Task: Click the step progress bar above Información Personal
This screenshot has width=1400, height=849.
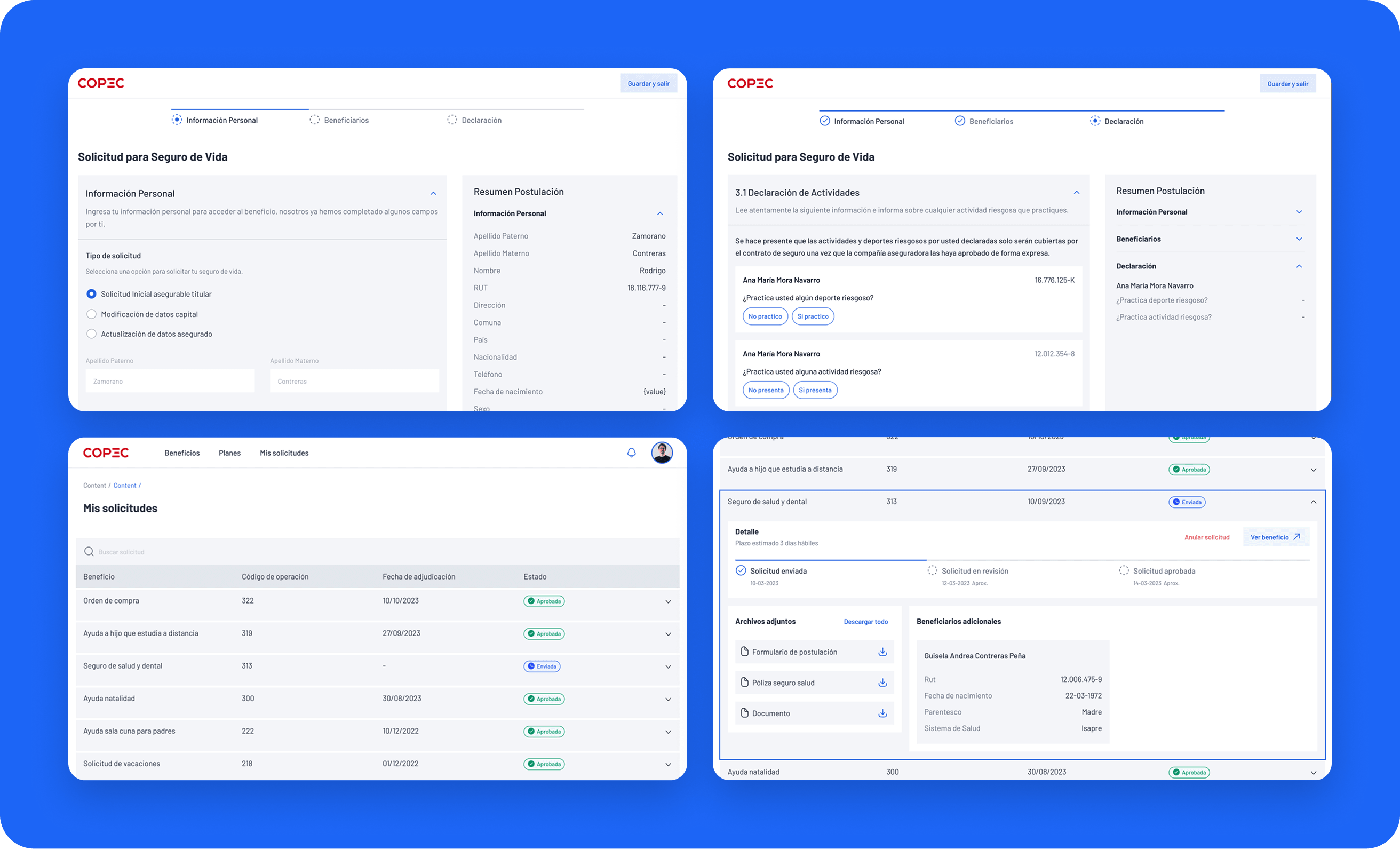Action: pos(377,109)
